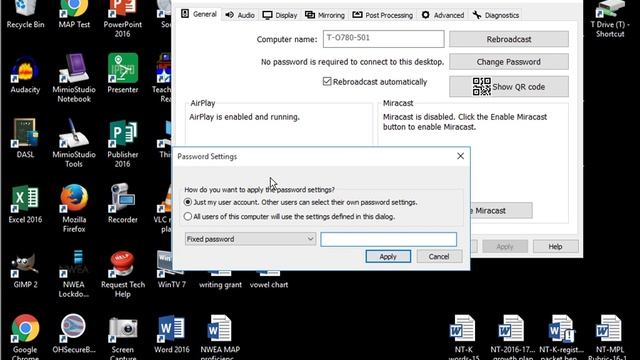This screenshot has height=360, width=640.
Task: Select the Just my user account option
Action: pos(188,202)
